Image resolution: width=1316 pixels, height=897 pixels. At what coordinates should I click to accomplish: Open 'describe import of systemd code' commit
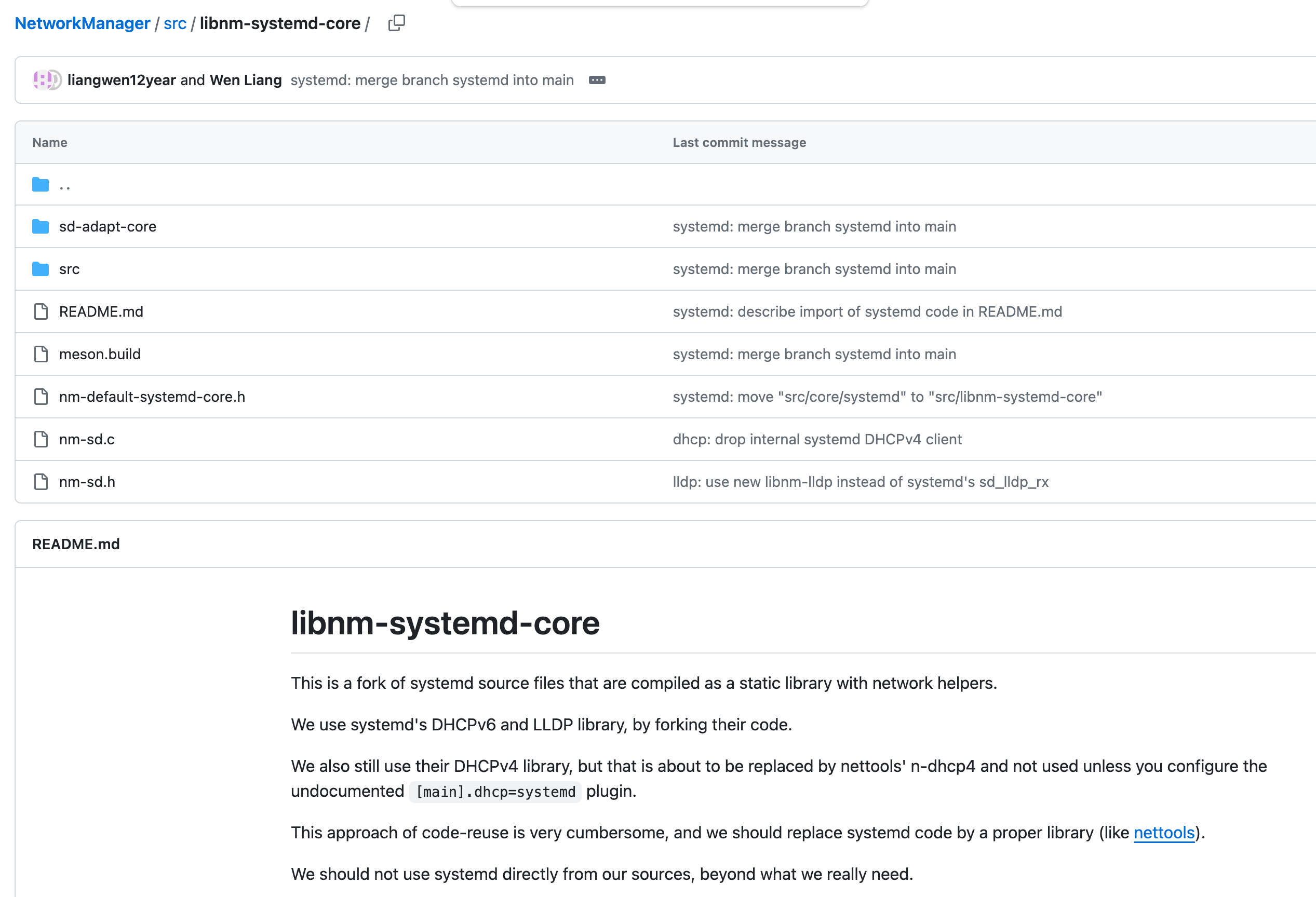pyautogui.click(x=867, y=312)
